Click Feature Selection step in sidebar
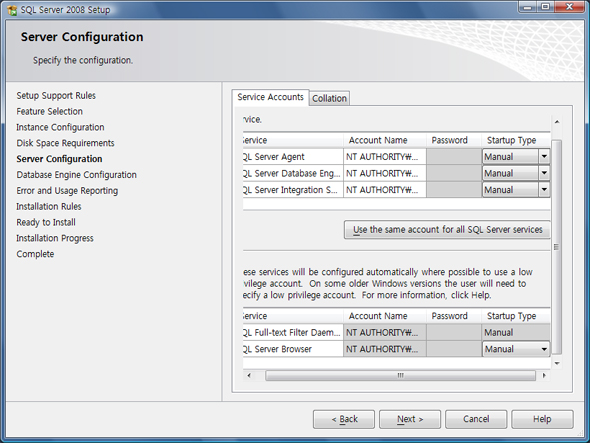The height and width of the screenshot is (443, 590). 49,111
